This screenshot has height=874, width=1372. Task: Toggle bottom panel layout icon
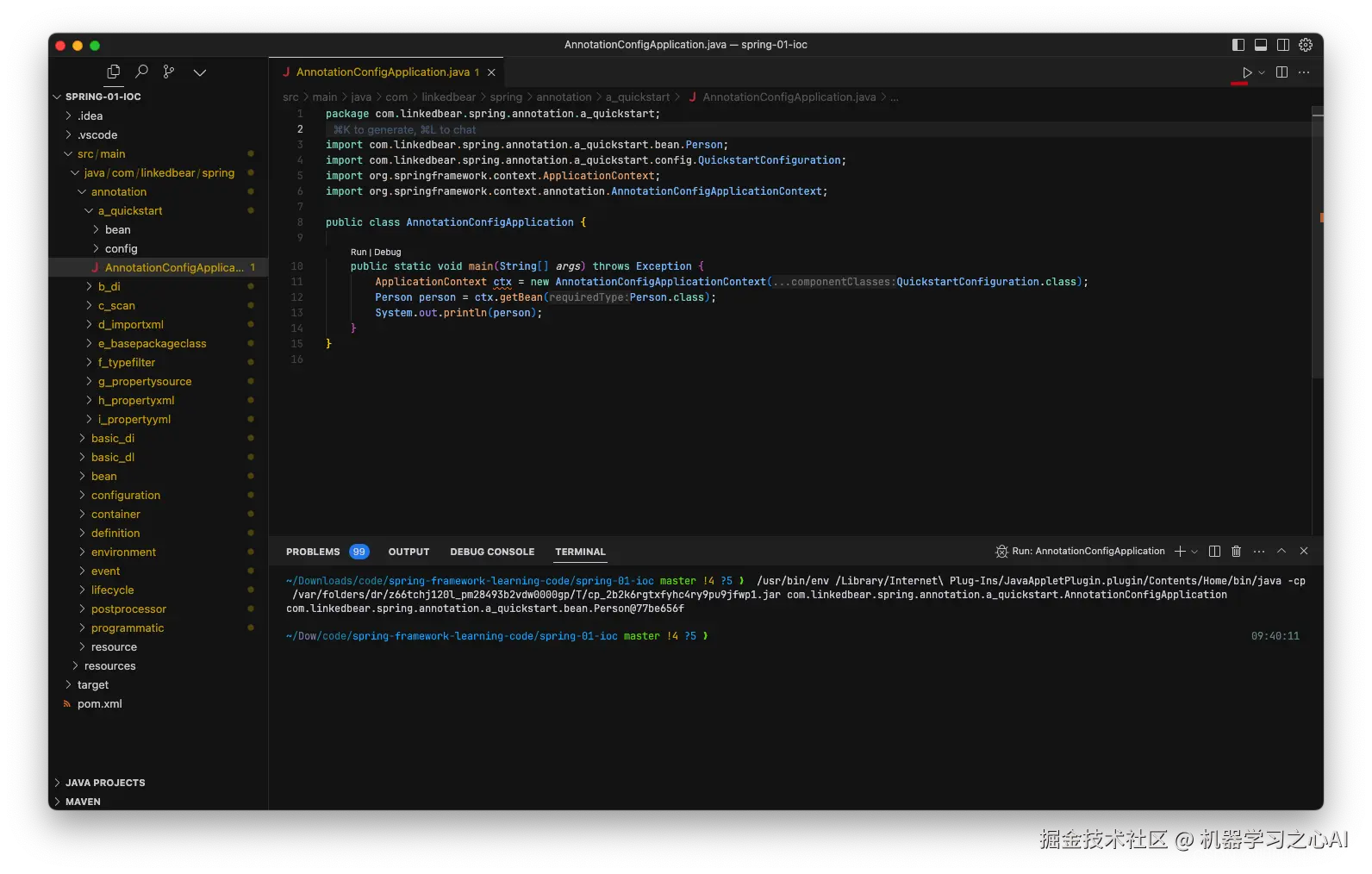[x=1261, y=45]
